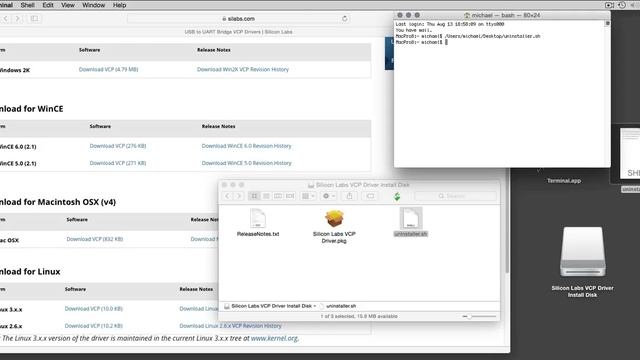Click the shell script thumbnail on desktop
This screenshot has width=640, height=360.
click(630, 153)
